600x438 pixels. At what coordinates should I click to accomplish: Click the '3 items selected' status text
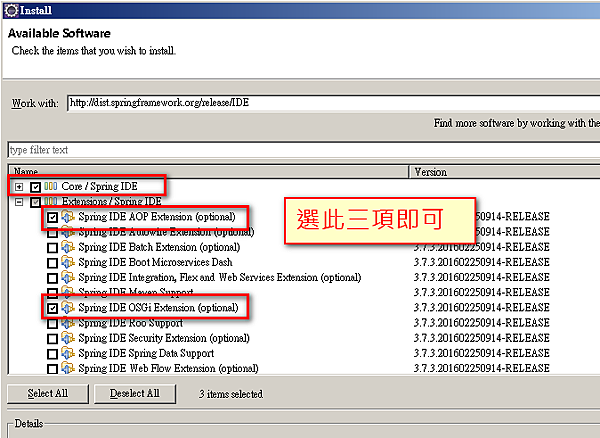[231, 394]
